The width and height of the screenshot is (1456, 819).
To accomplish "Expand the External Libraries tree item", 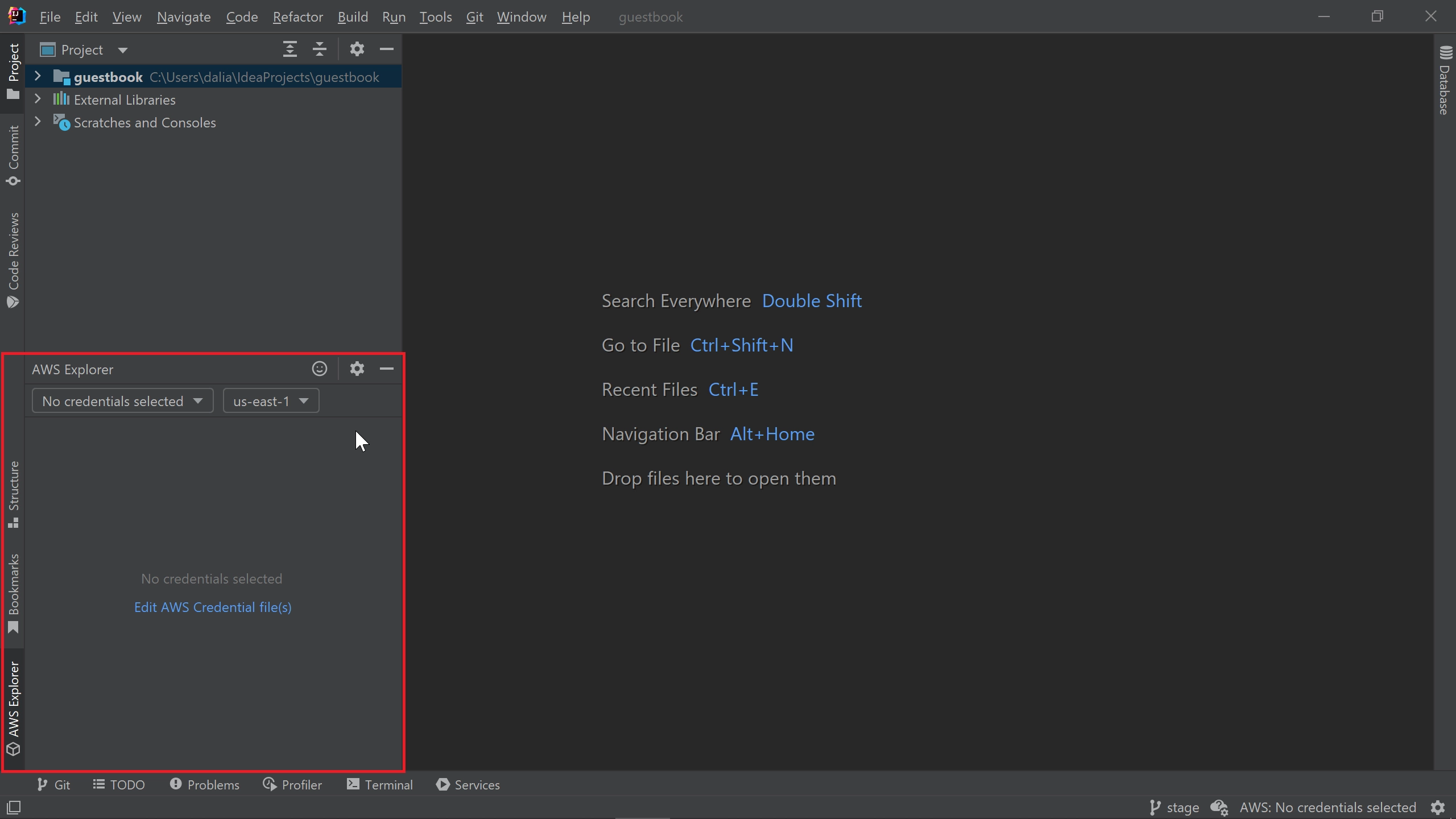I will [x=37, y=99].
